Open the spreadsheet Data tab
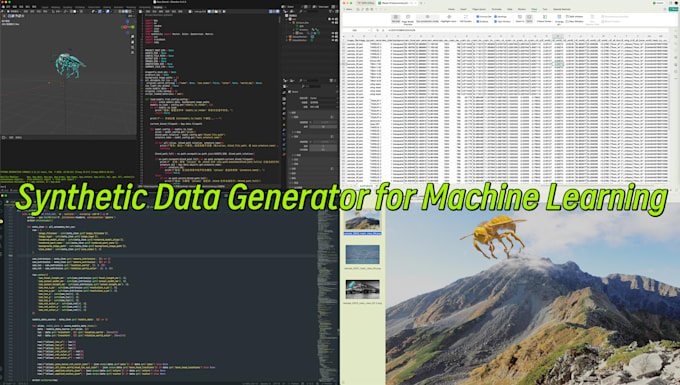This screenshot has height=385, width=680. [x=510, y=9]
